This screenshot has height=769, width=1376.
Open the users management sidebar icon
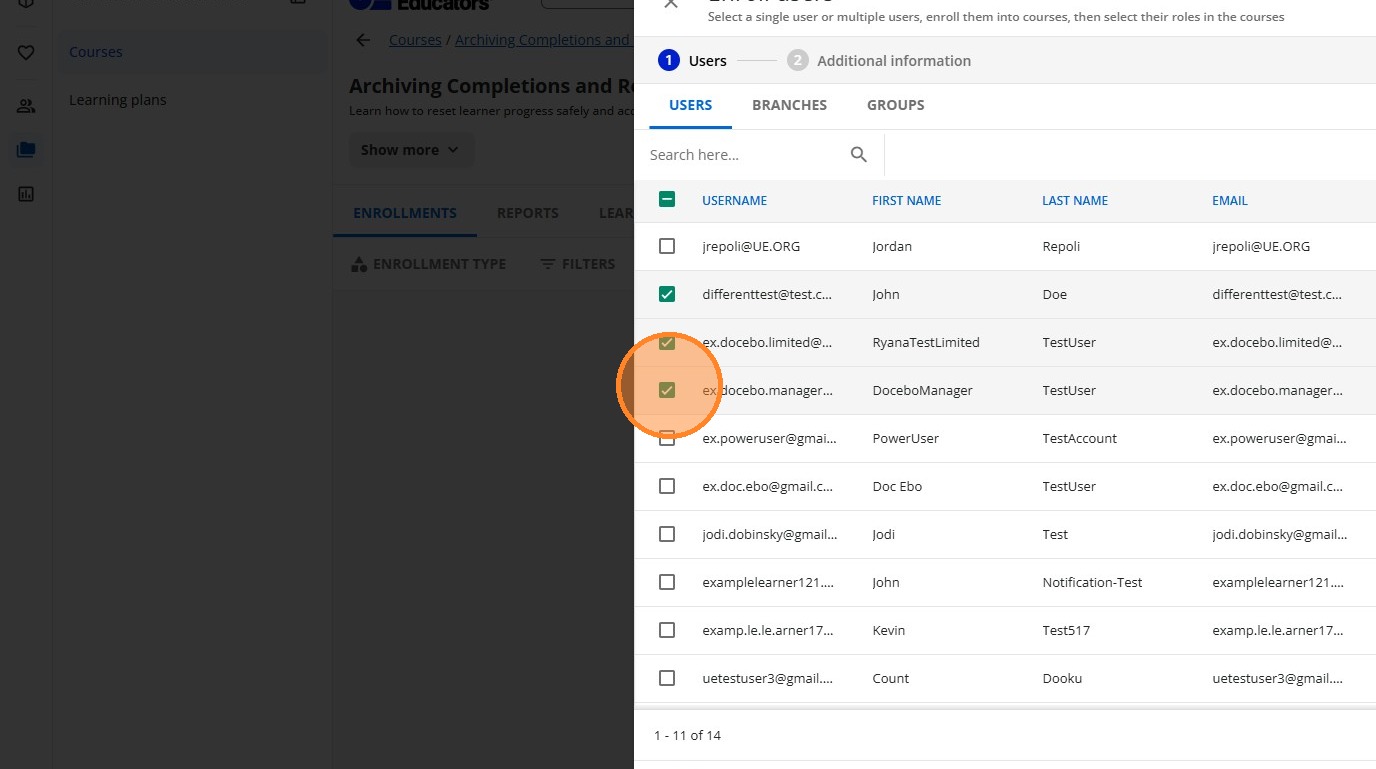pyautogui.click(x=26, y=106)
